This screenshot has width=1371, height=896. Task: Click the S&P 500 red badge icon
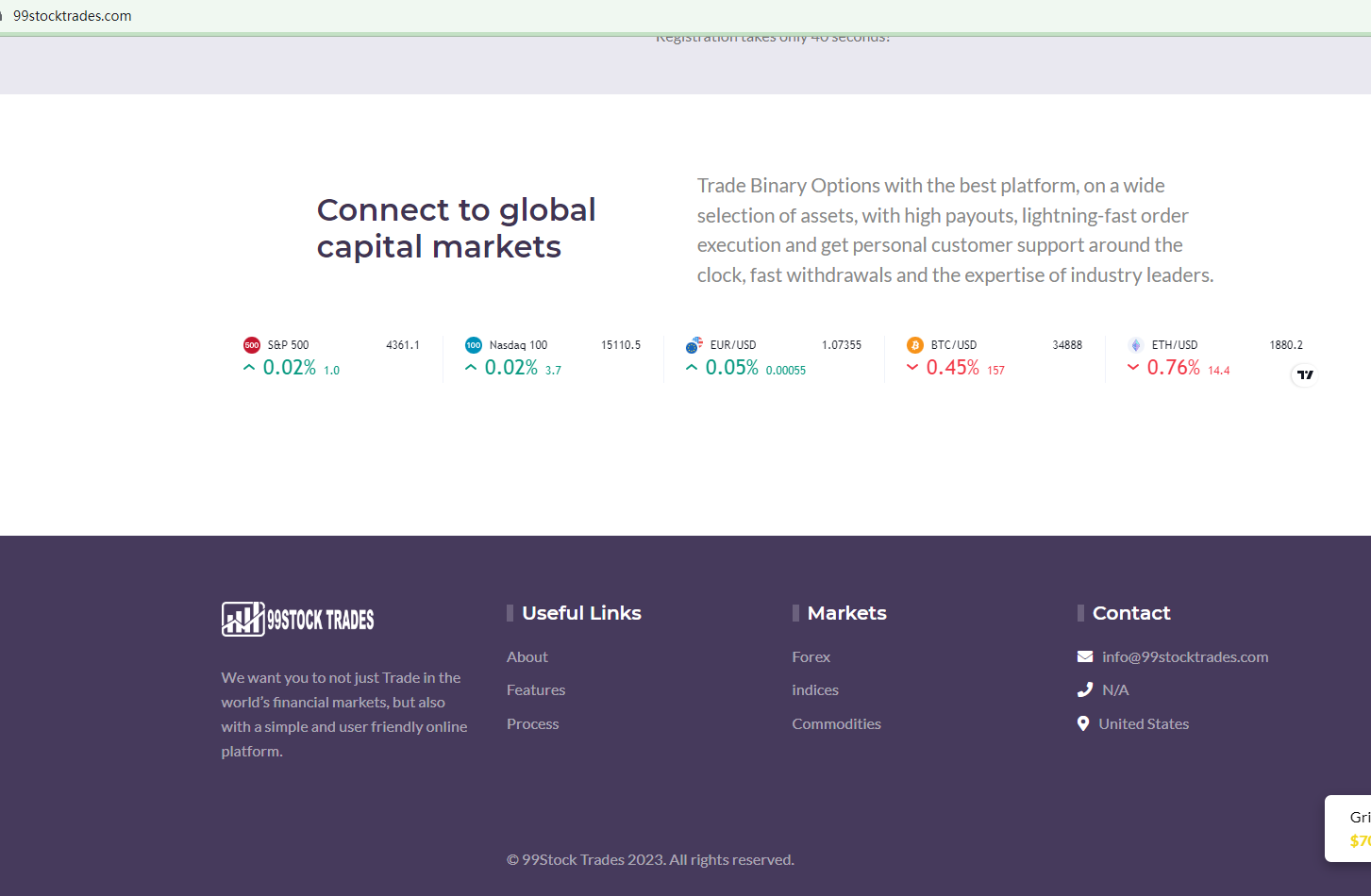click(x=252, y=345)
